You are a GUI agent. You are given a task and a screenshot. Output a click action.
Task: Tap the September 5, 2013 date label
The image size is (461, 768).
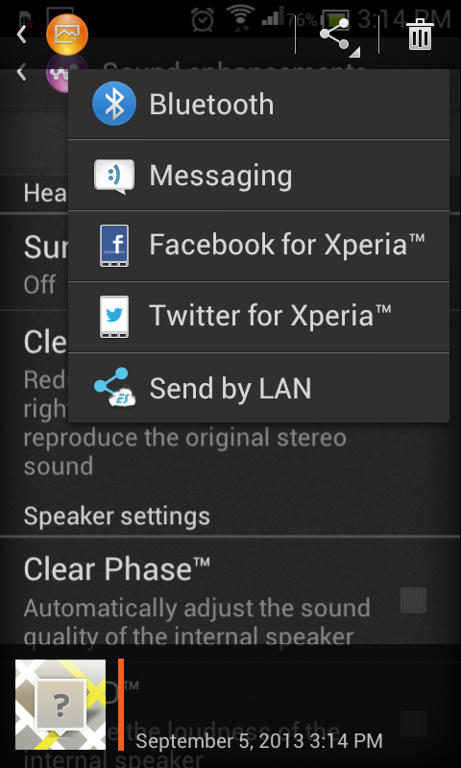[259, 741]
